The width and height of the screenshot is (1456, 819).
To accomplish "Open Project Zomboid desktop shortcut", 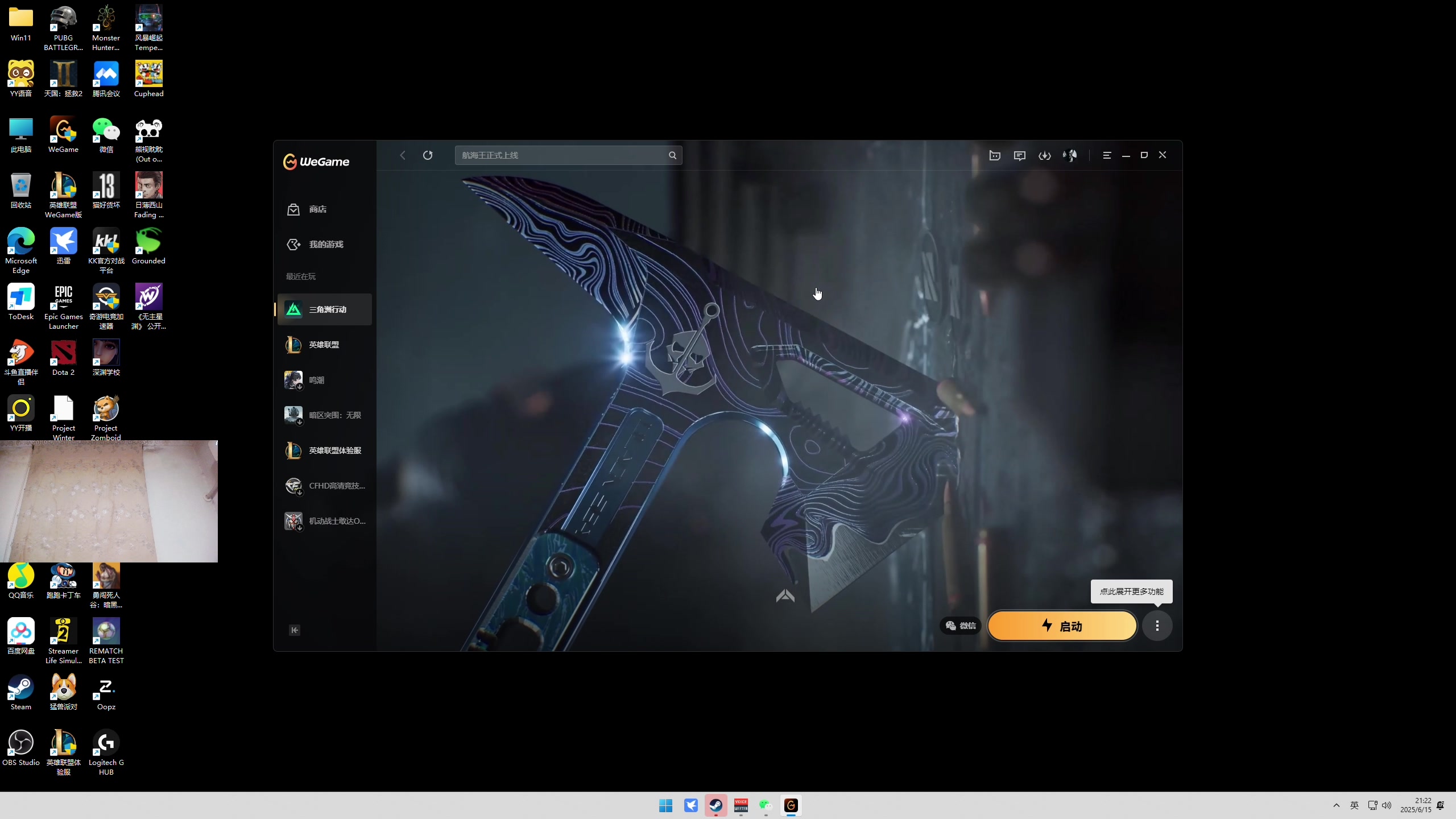I will pyautogui.click(x=106, y=417).
